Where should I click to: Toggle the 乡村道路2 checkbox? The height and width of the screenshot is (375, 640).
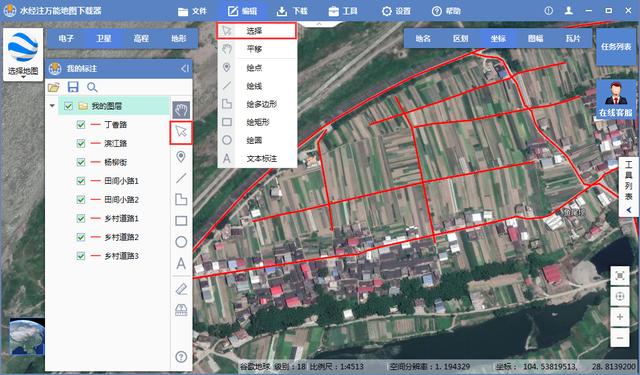[x=81, y=237]
